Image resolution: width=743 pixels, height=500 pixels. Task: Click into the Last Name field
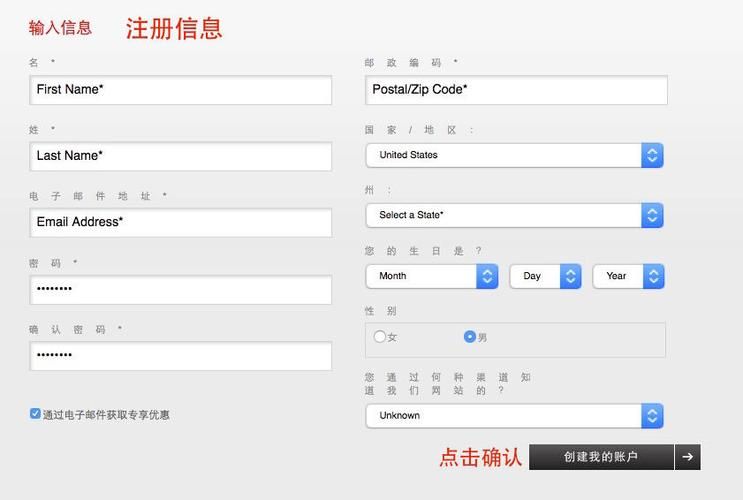pyautogui.click(x=180, y=156)
